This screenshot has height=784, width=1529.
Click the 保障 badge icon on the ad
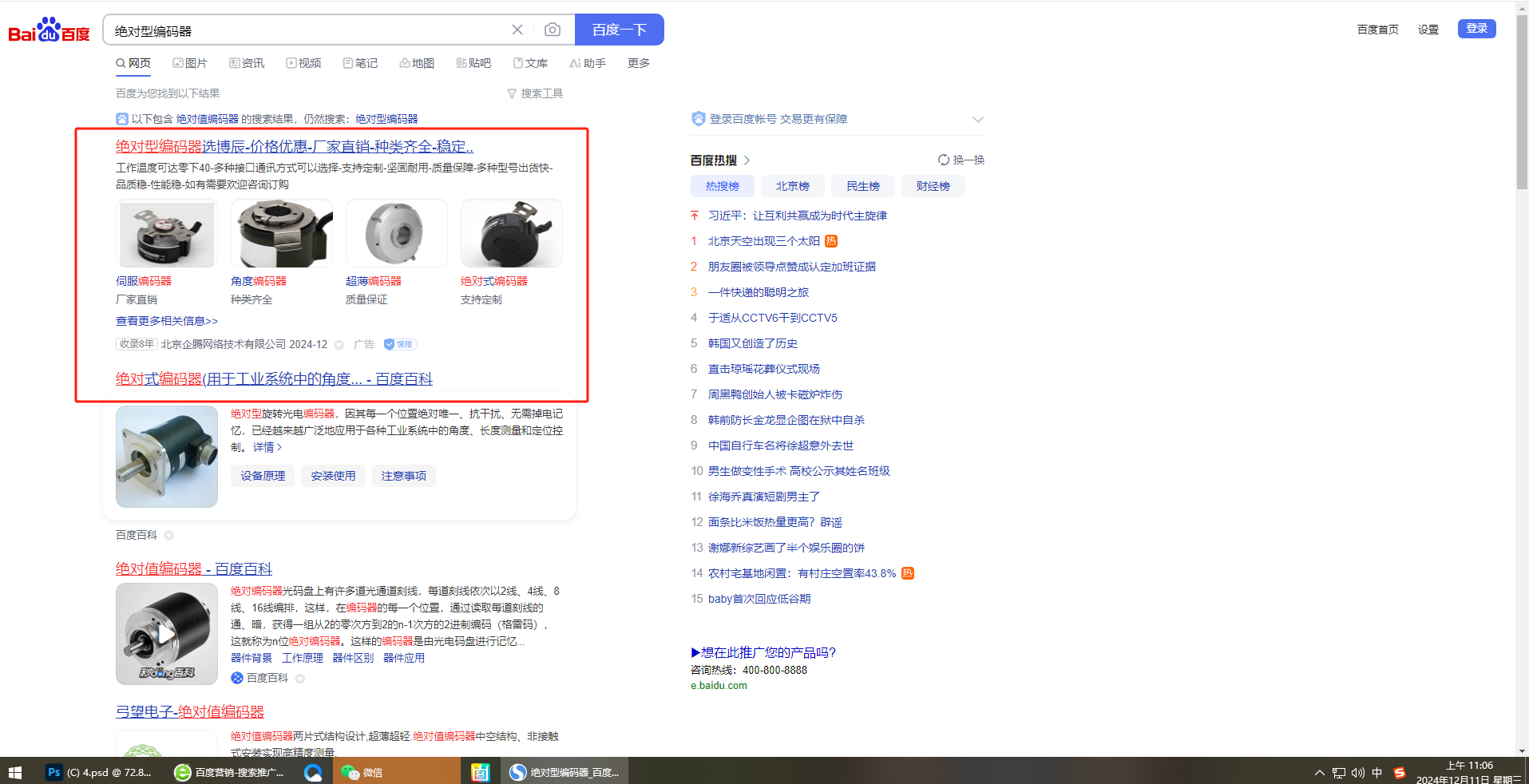pos(400,344)
